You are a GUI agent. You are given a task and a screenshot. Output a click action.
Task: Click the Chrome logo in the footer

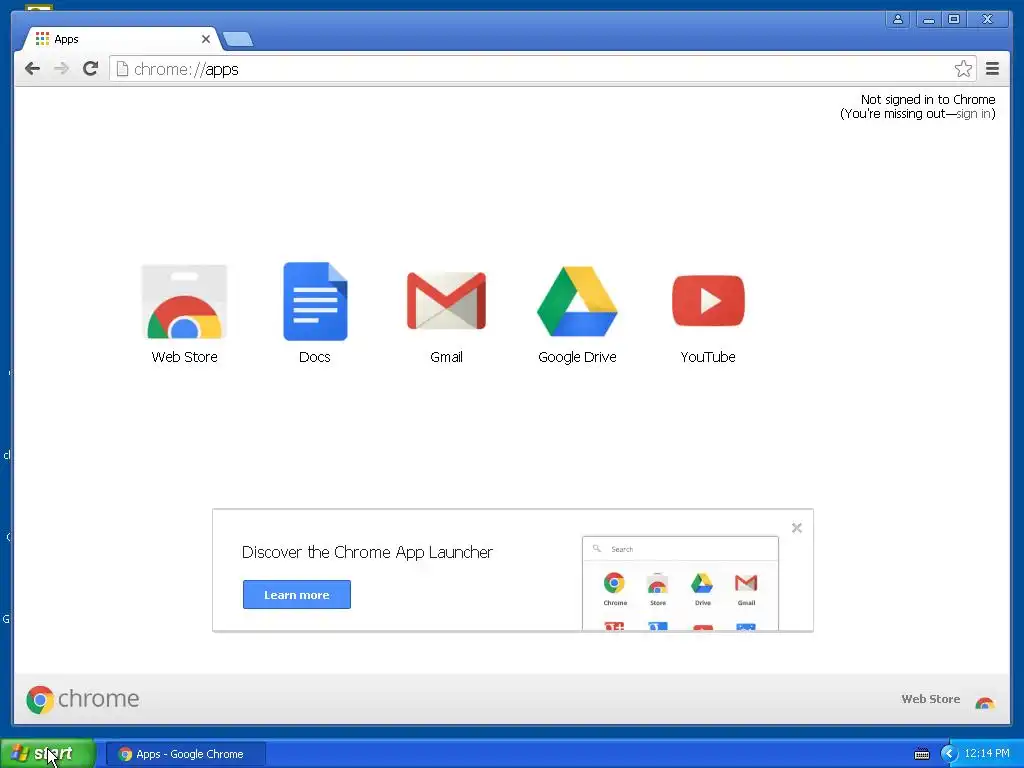click(83, 699)
